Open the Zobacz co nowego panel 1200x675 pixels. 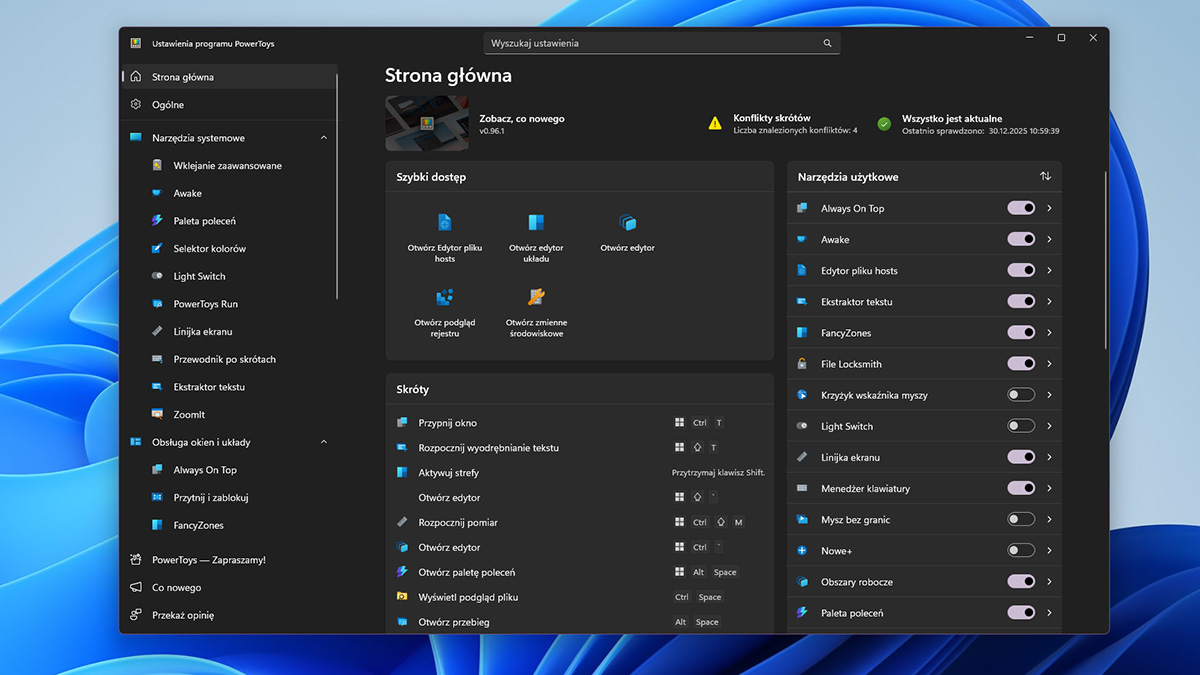[525, 118]
